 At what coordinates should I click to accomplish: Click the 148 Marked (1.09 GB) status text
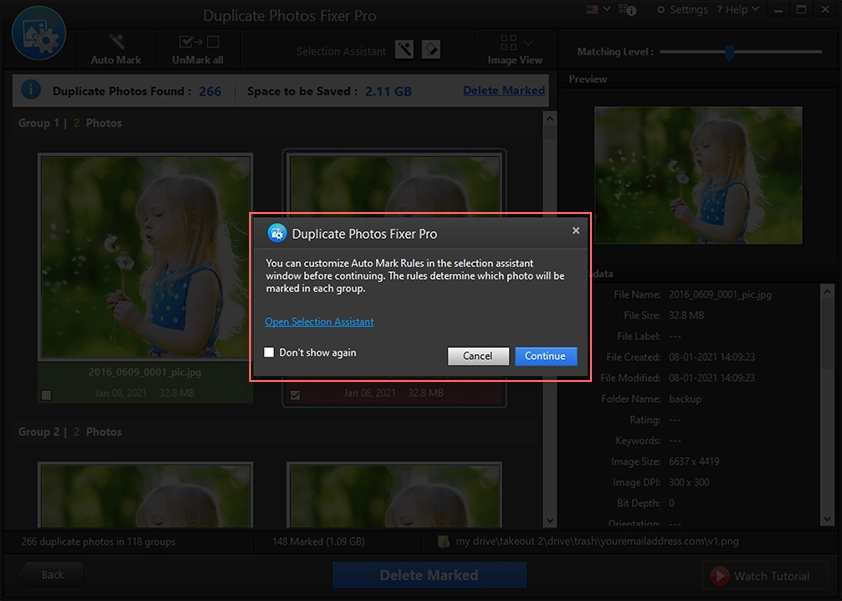318,541
